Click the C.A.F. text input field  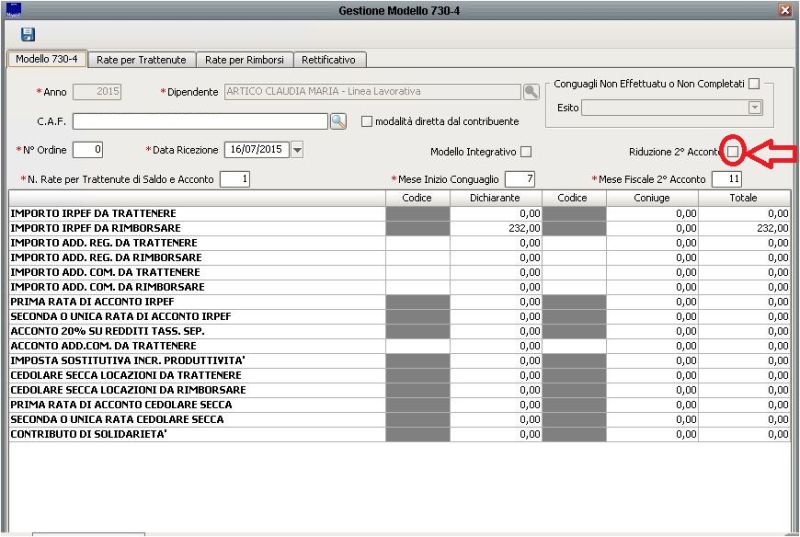[200, 121]
